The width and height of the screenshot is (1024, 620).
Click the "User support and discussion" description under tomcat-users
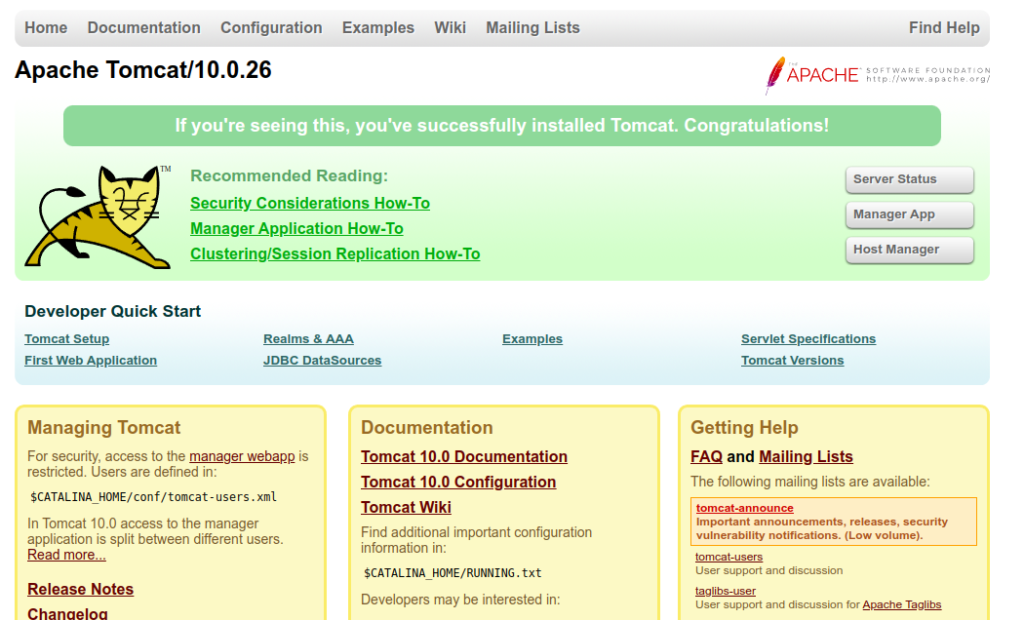[x=769, y=570]
